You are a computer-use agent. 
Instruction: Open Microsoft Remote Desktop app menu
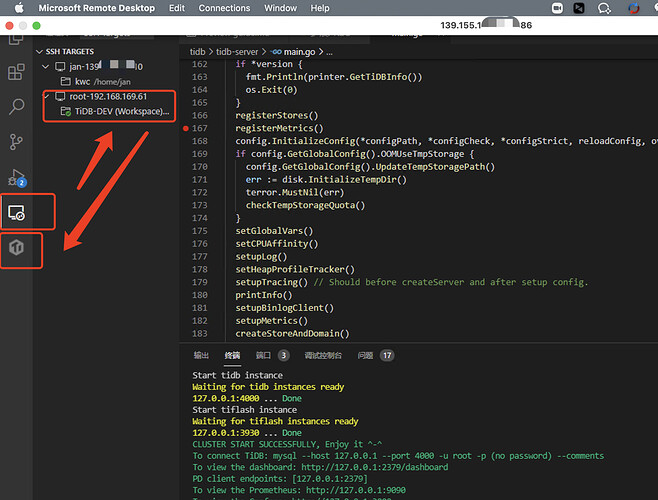[97, 8]
